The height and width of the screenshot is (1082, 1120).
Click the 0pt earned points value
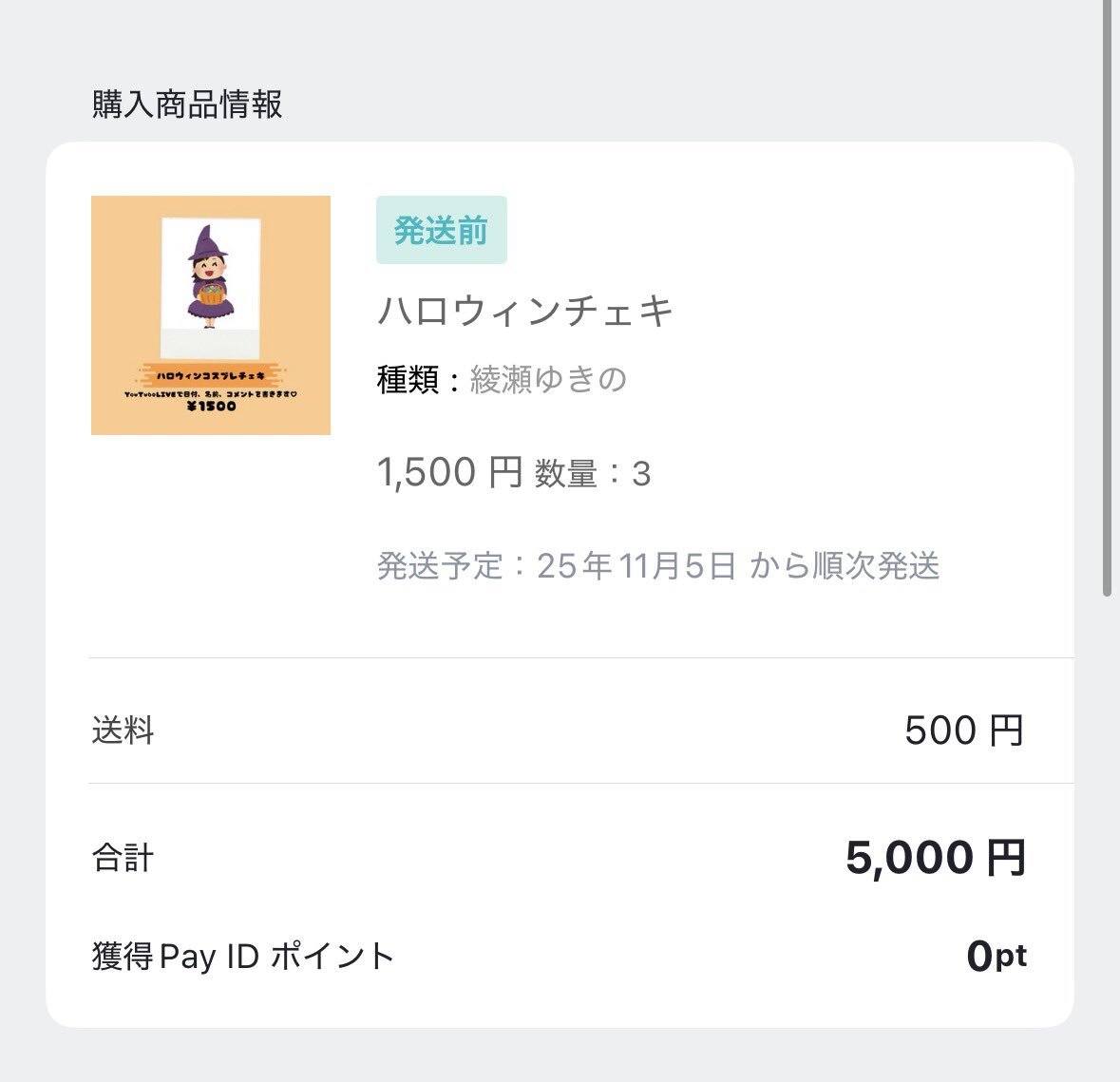coord(996,956)
